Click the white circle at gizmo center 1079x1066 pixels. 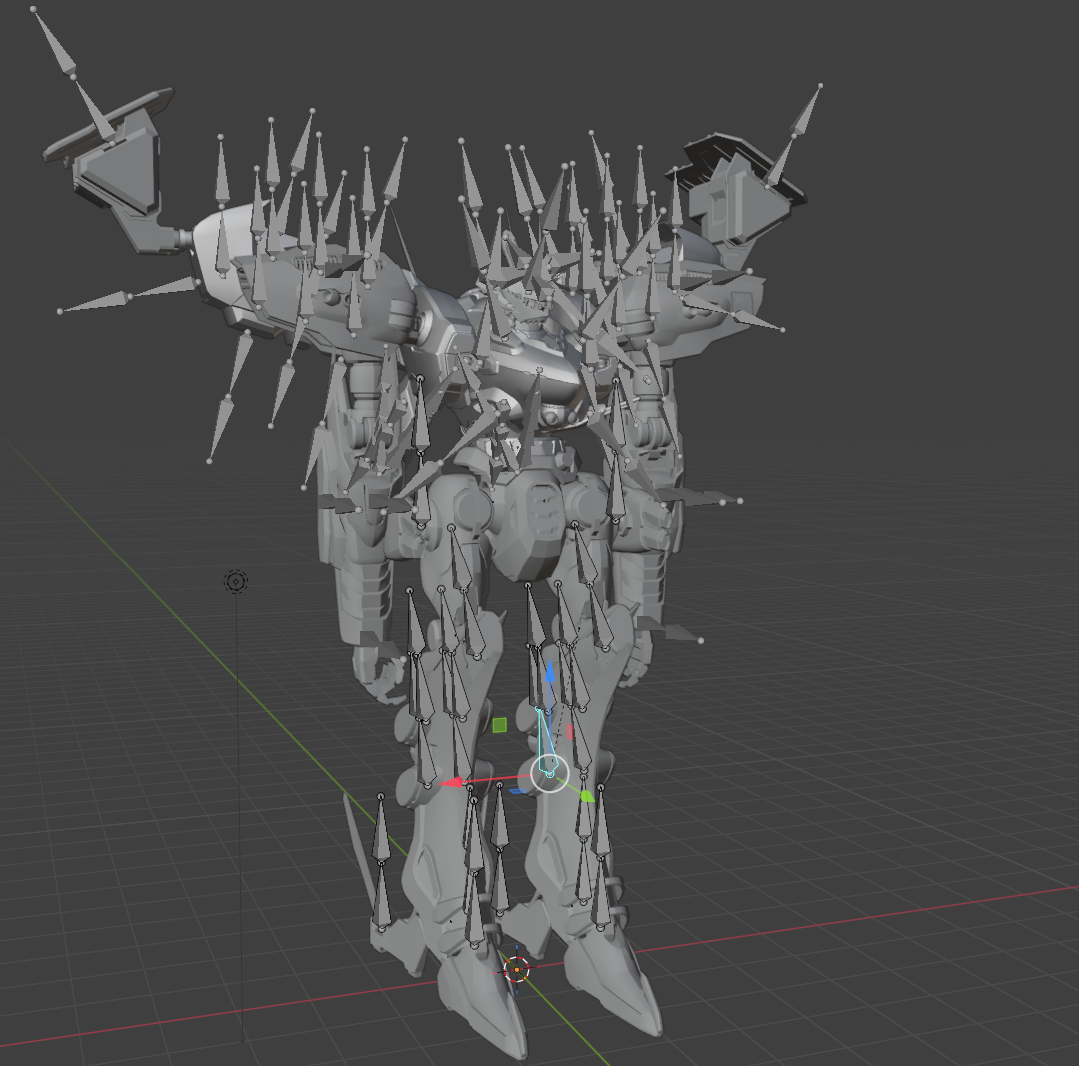[x=550, y=774]
